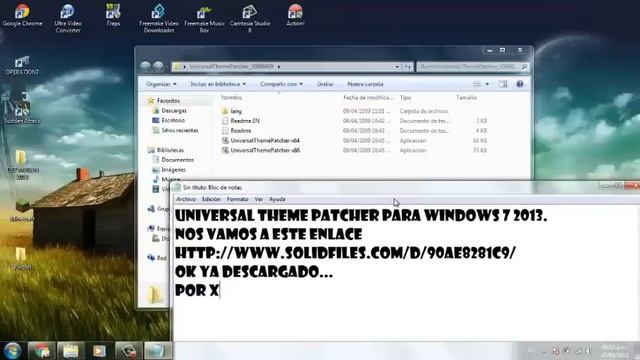Click Notepad text after 'POR X'

220,291
